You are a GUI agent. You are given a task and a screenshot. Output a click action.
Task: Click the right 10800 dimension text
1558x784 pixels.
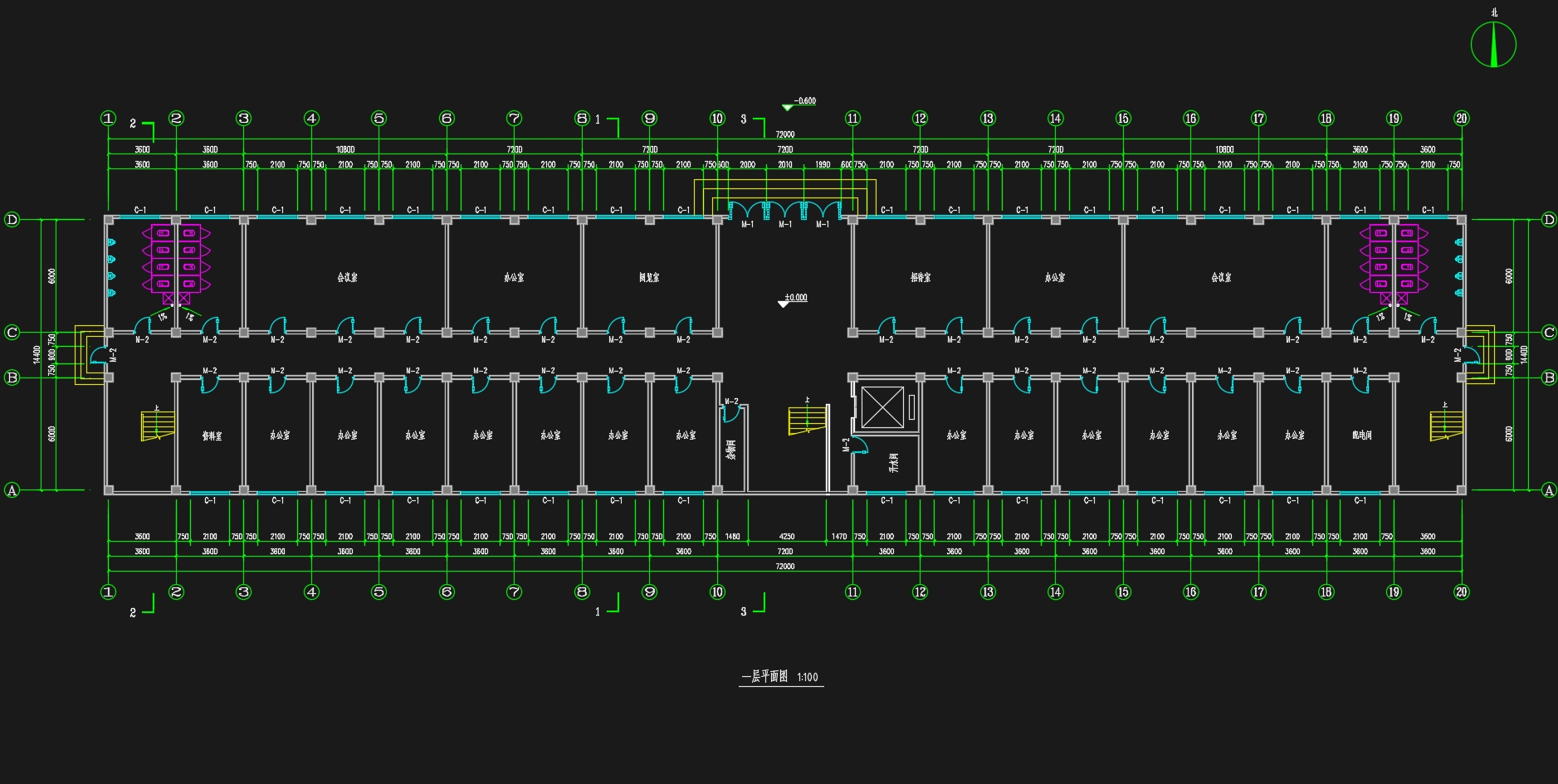tap(1224, 150)
